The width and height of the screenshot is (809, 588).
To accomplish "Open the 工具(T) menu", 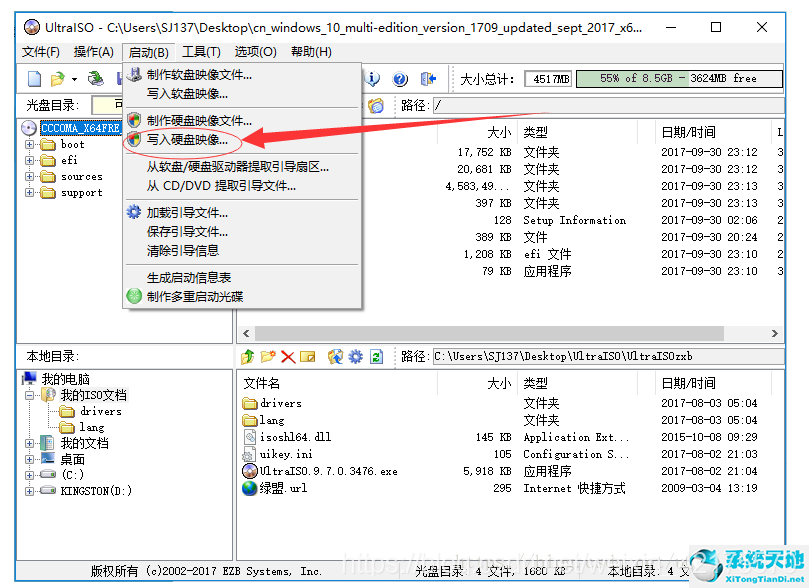I will (x=201, y=52).
